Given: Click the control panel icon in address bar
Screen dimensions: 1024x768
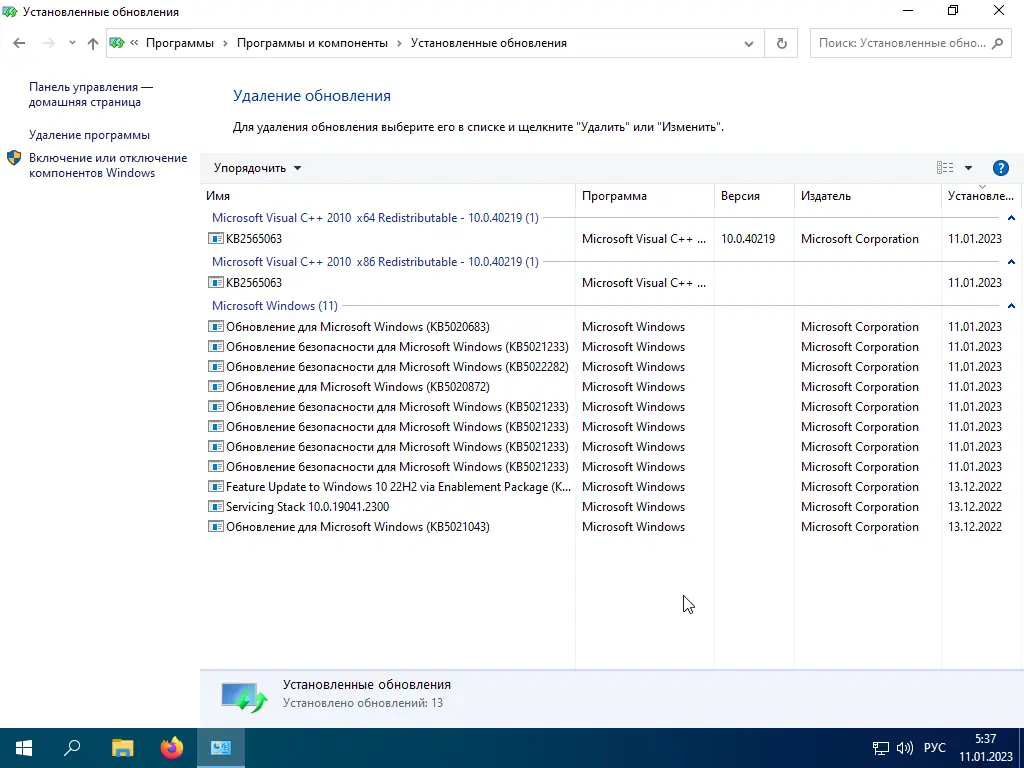Looking at the screenshot, I should (x=117, y=43).
